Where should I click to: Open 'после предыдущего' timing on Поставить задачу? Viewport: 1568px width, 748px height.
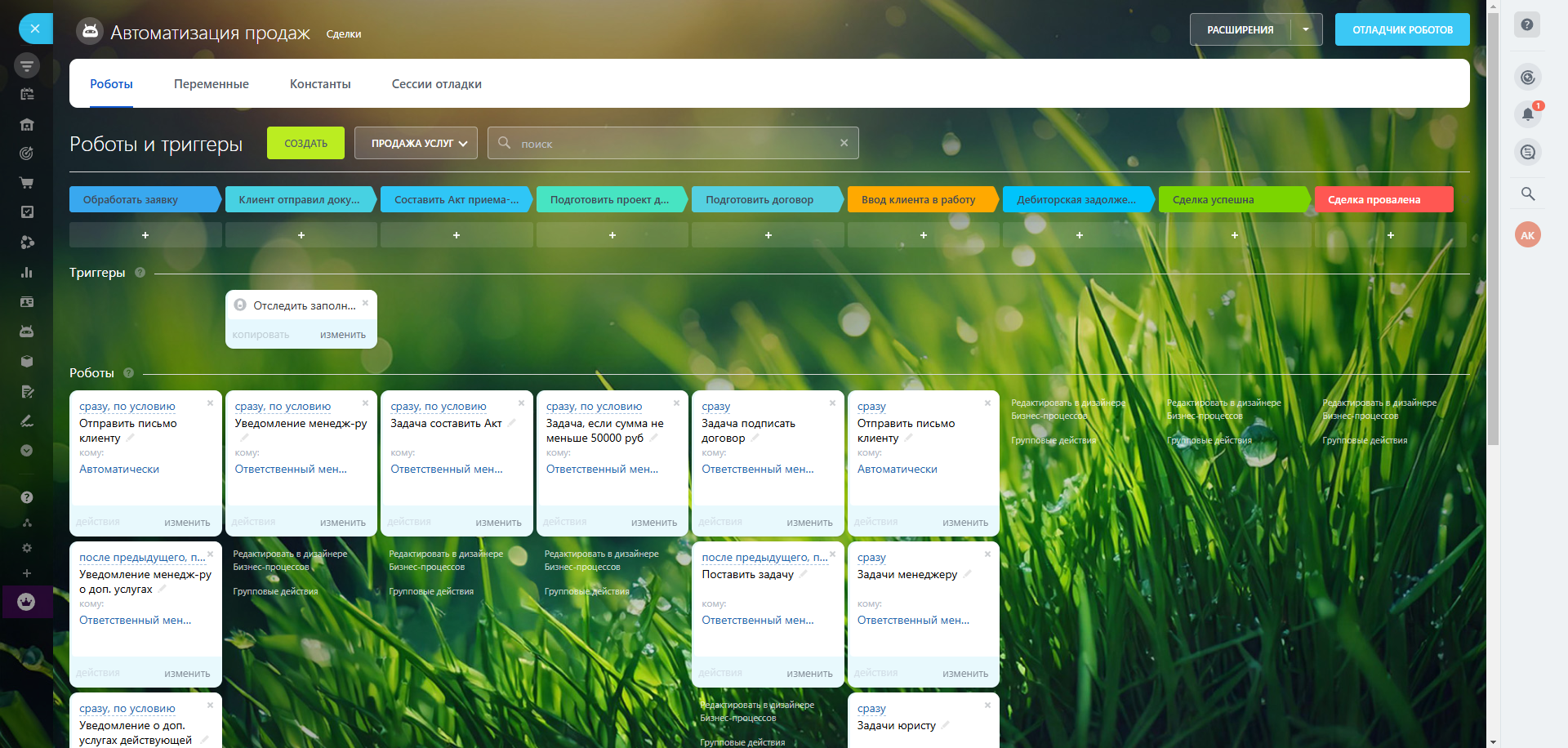(x=764, y=558)
